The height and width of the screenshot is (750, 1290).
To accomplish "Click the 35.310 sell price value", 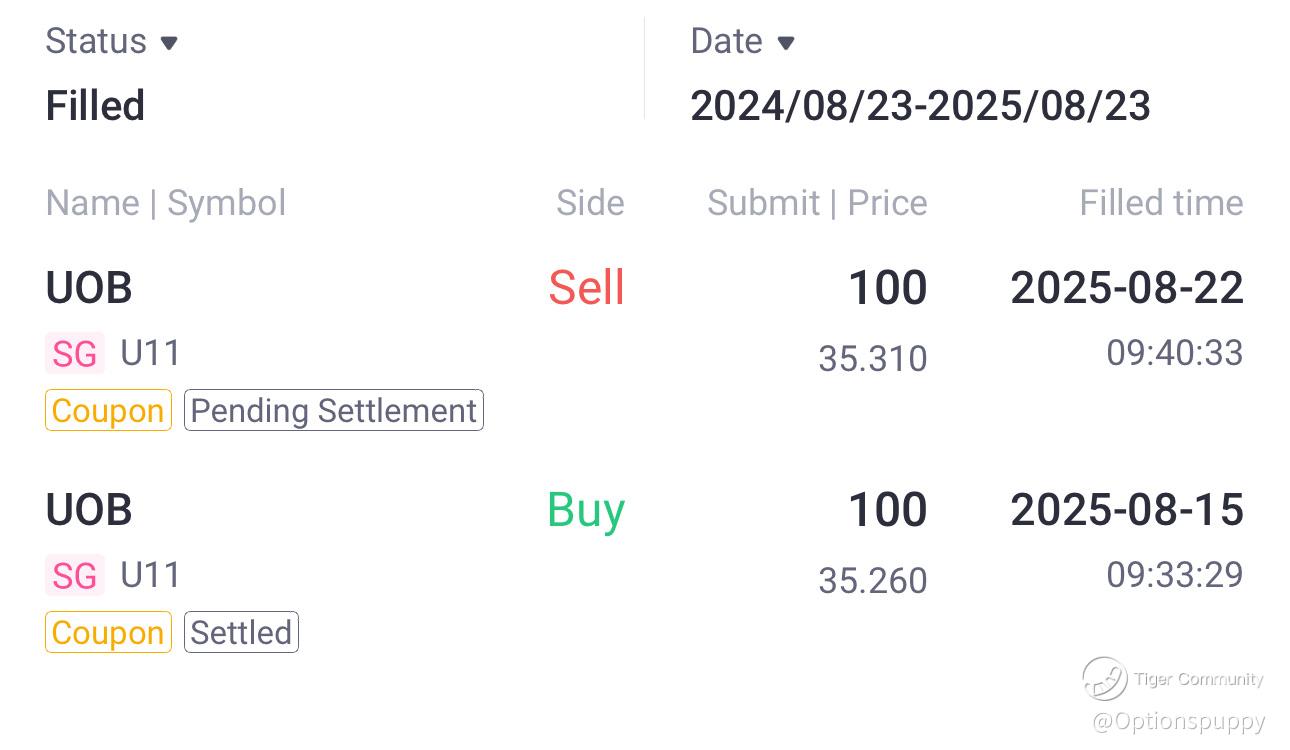I will click(872, 358).
